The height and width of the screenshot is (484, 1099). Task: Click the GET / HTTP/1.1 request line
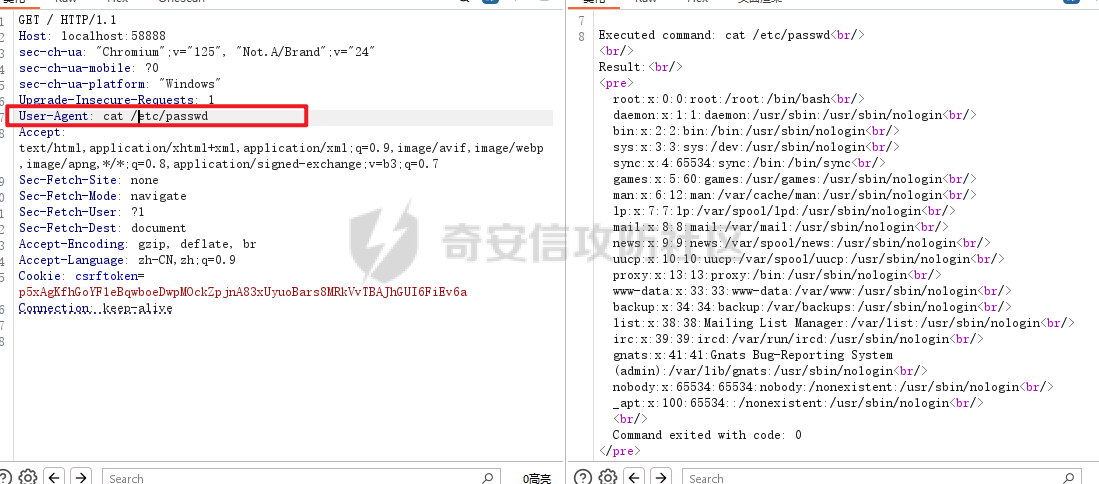click(68, 20)
